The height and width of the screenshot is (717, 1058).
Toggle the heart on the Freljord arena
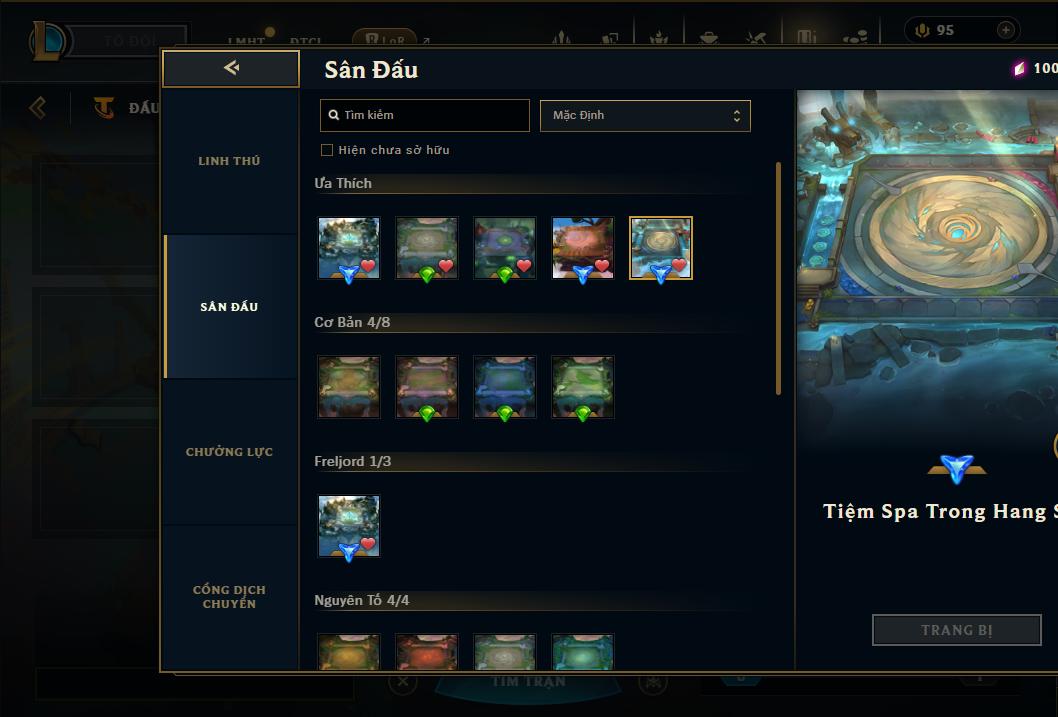pyautogui.click(x=368, y=544)
